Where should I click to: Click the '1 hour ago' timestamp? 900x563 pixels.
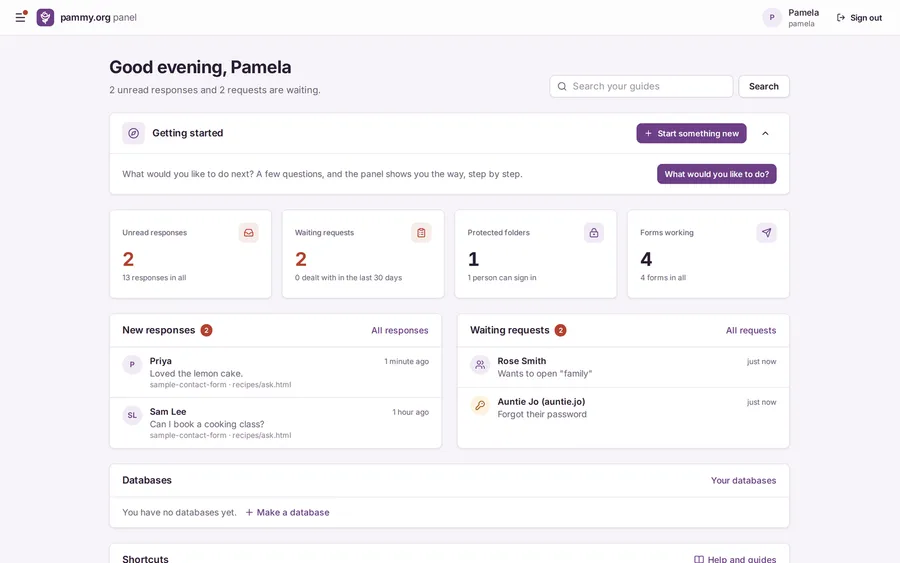coord(410,412)
